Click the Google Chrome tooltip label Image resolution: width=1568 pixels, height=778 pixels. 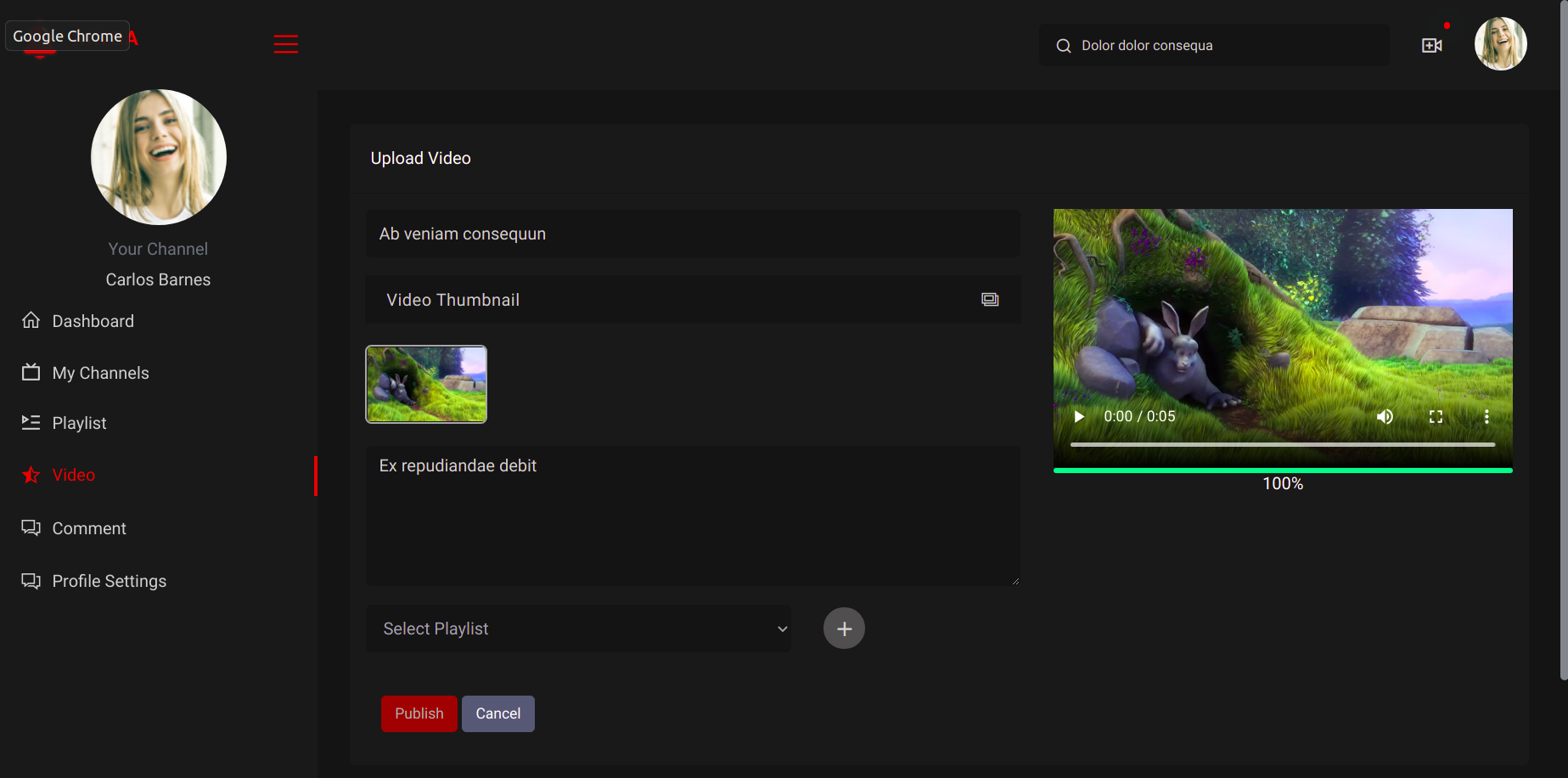click(x=68, y=36)
